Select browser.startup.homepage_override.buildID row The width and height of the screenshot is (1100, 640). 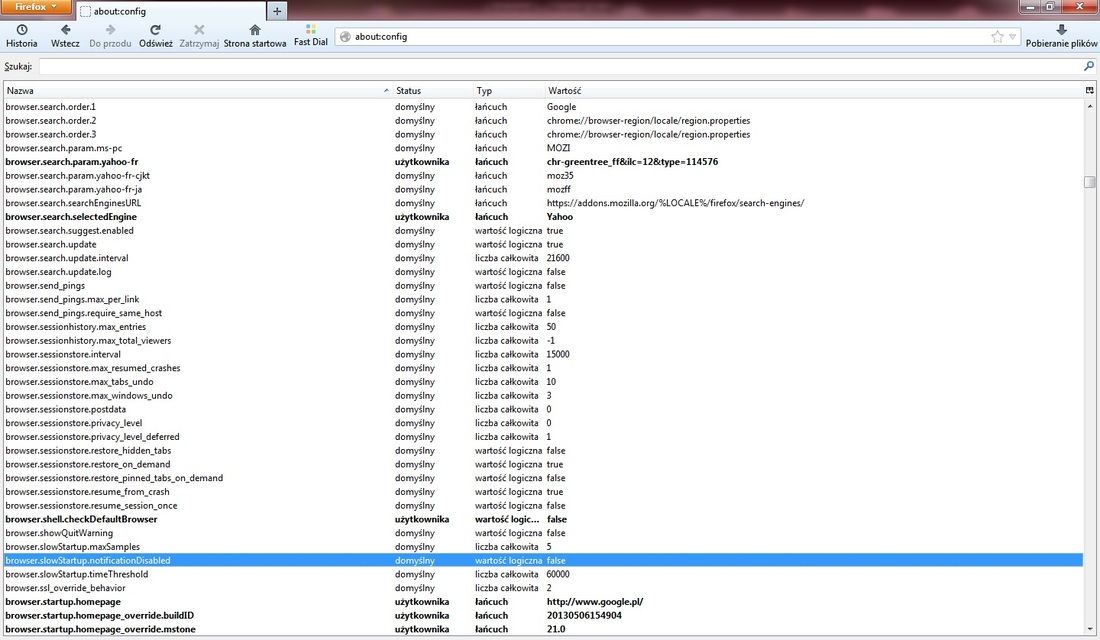[x=543, y=615]
